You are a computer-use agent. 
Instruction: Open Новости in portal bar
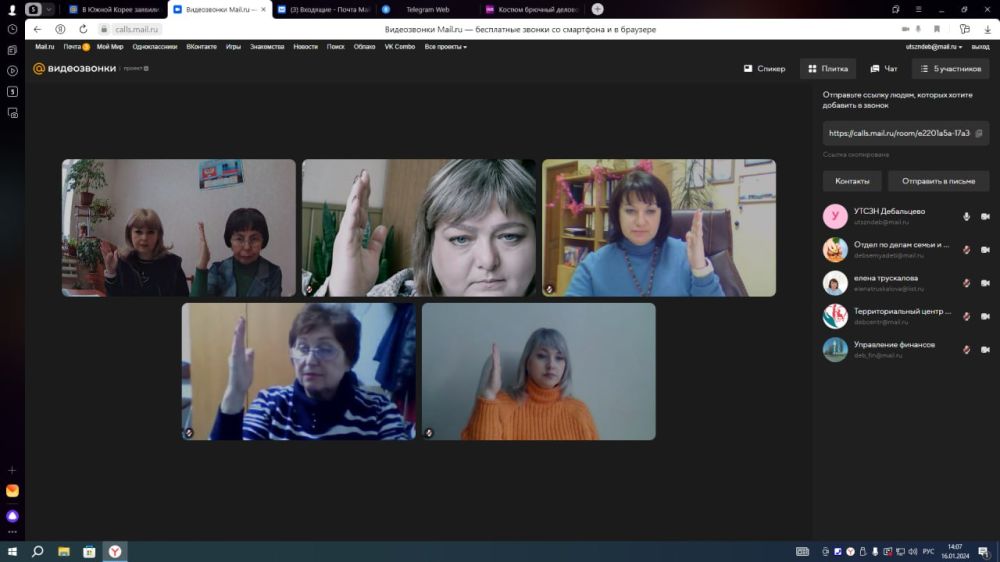pyautogui.click(x=305, y=47)
